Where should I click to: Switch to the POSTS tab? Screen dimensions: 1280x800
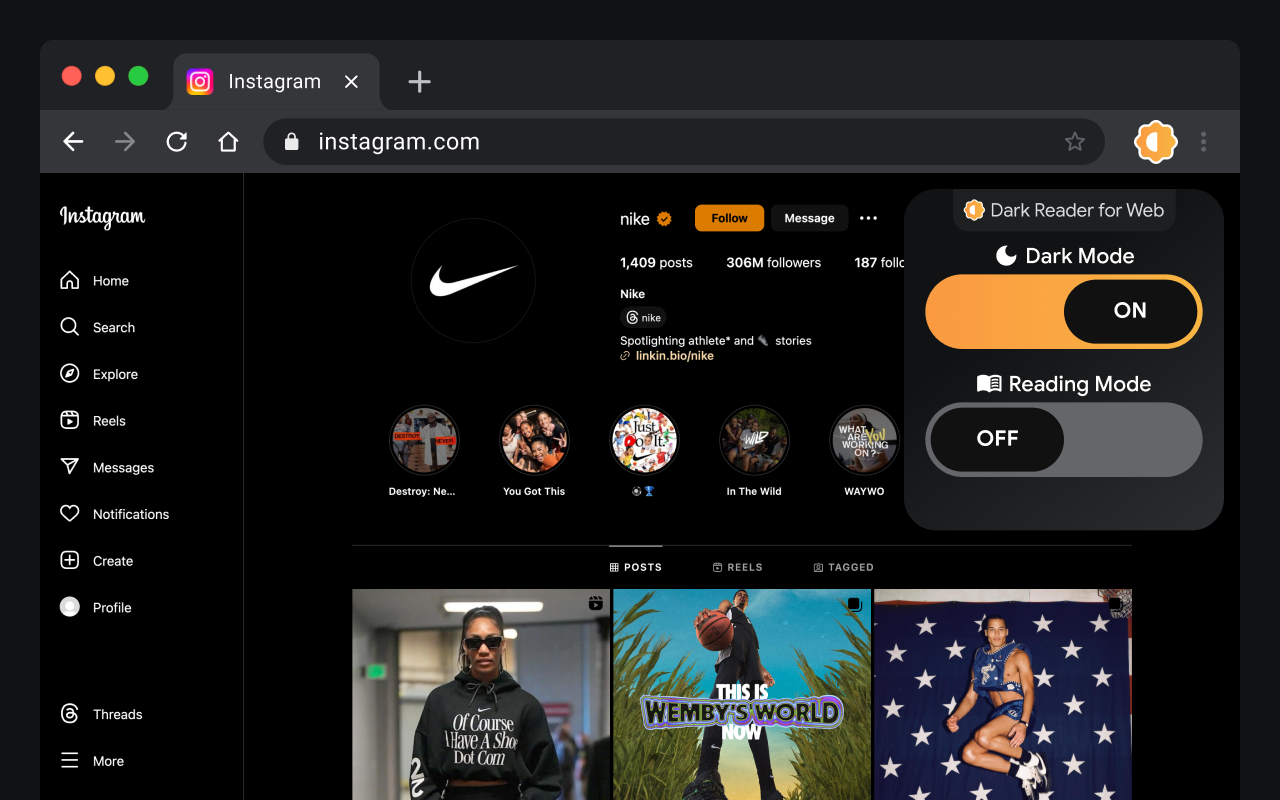click(636, 567)
